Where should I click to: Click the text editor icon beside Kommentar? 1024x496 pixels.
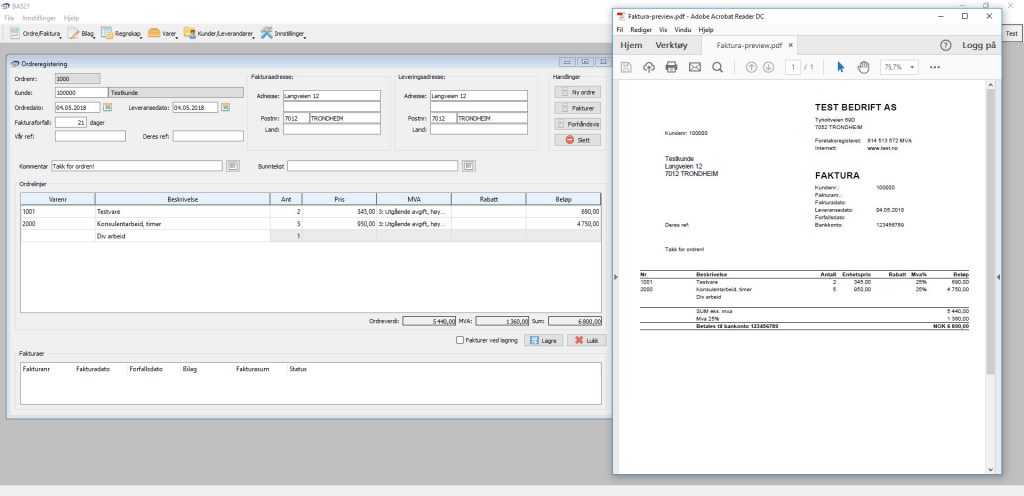pos(233,166)
